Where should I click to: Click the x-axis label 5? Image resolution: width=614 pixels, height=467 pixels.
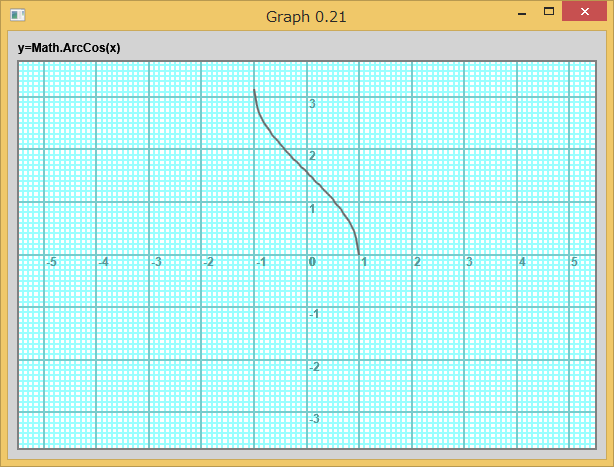point(574,262)
